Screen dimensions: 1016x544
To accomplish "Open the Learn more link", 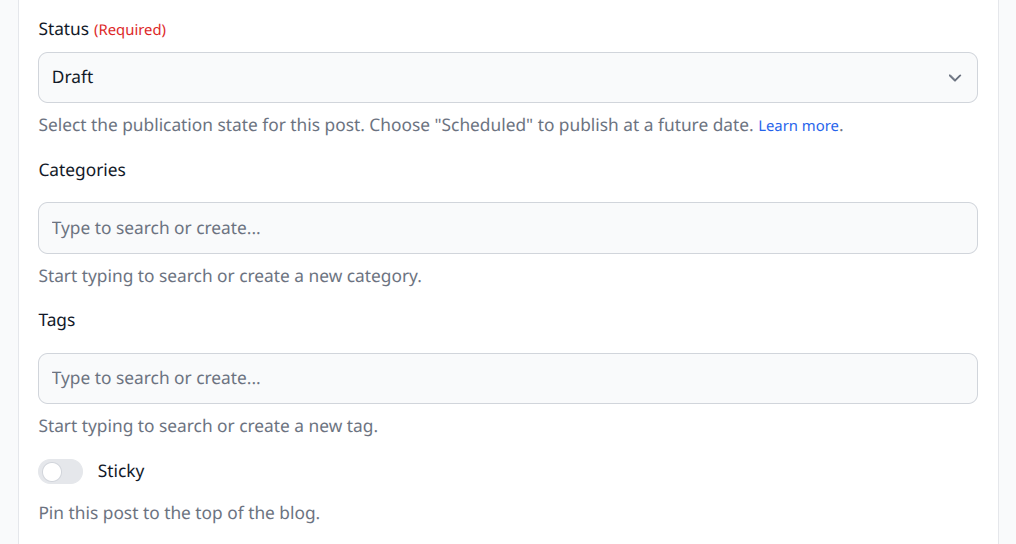I will coord(798,126).
